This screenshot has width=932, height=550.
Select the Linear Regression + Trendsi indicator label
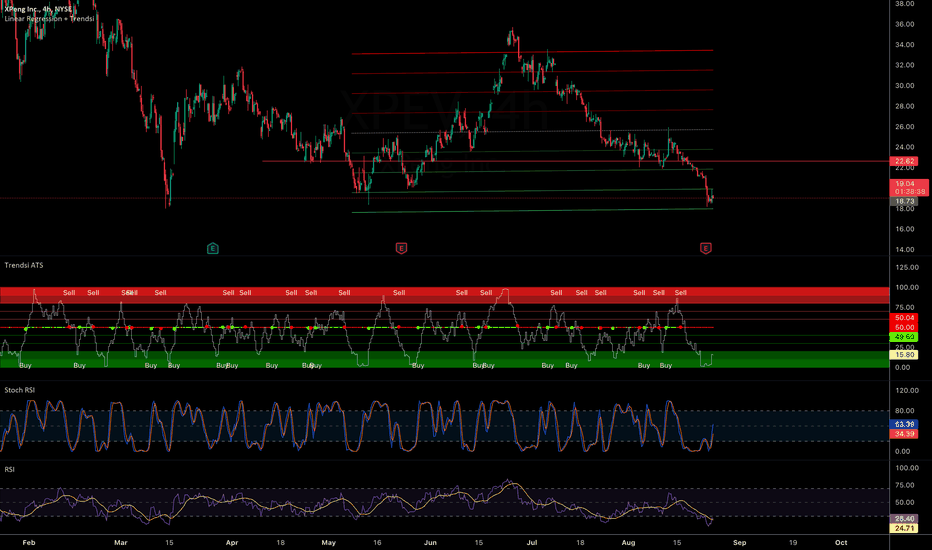click(x=49, y=18)
